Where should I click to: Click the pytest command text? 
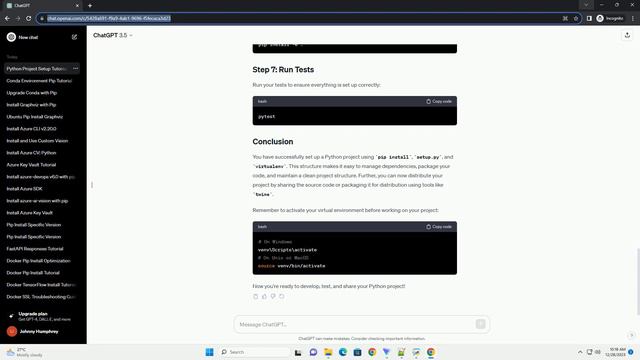tap(267, 116)
